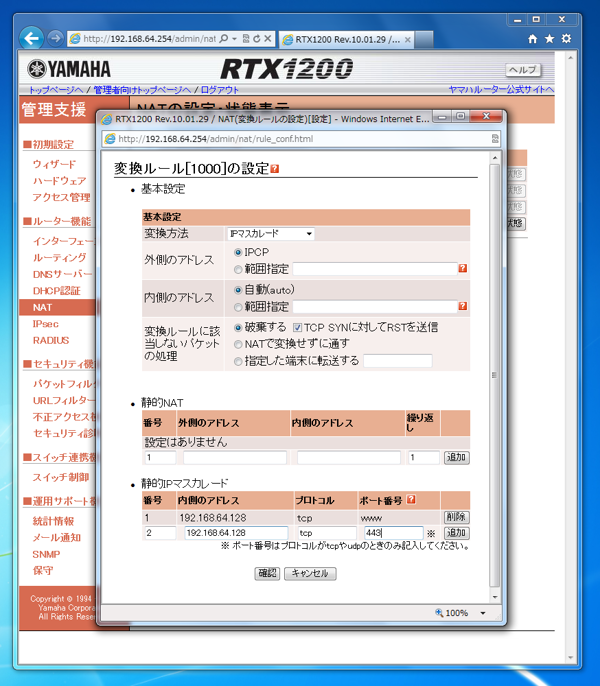Open スイッチ制御 in sidebar

point(61,477)
